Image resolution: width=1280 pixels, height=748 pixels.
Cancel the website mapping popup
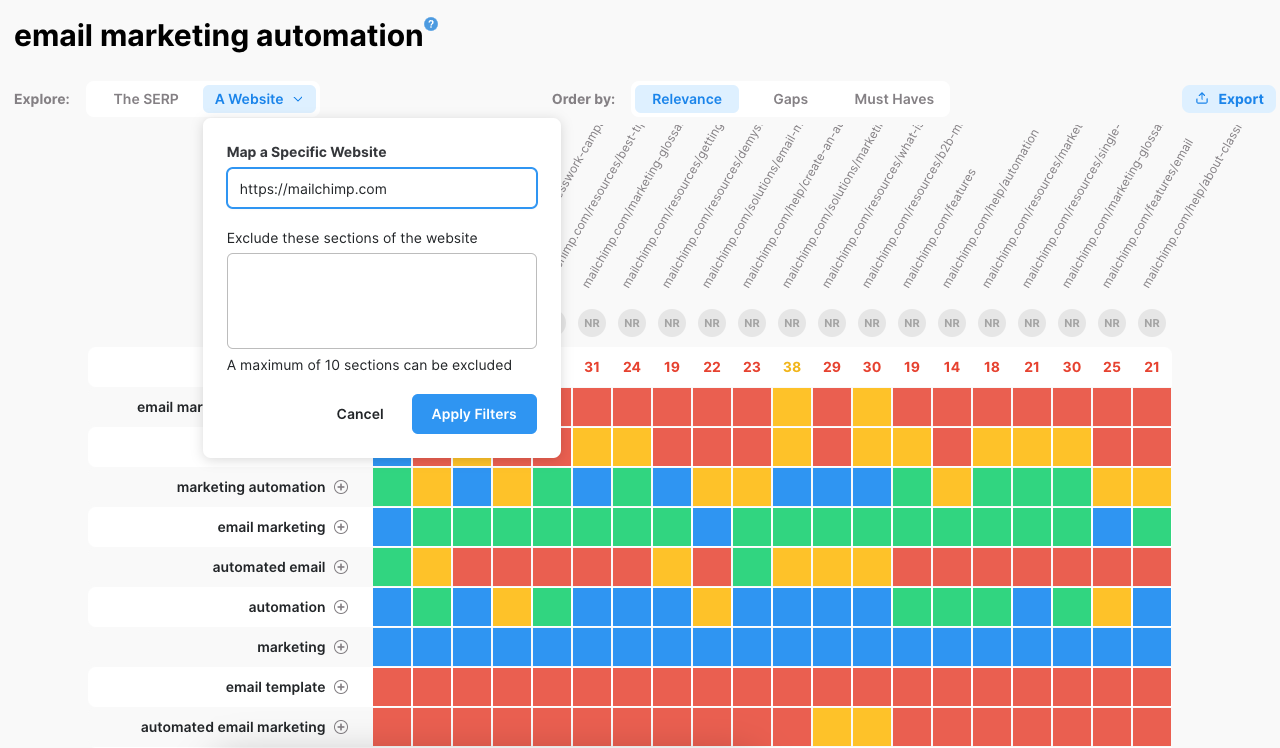click(360, 414)
